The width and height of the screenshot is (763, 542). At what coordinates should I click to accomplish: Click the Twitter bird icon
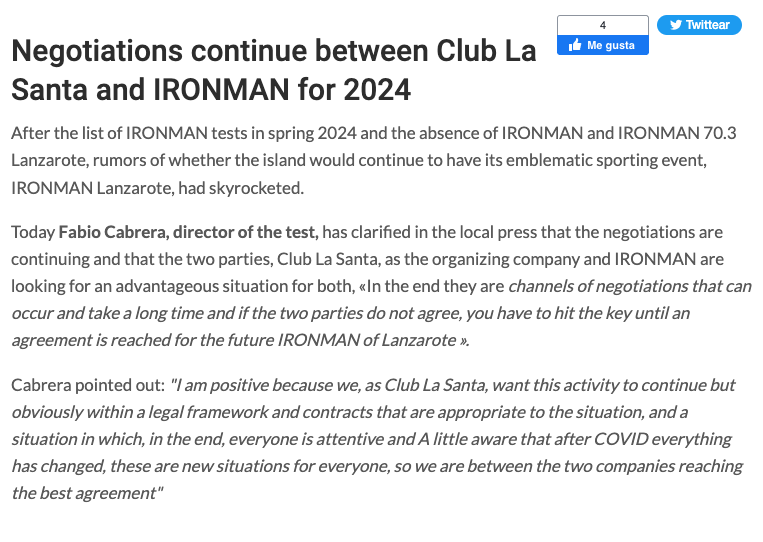(x=675, y=25)
